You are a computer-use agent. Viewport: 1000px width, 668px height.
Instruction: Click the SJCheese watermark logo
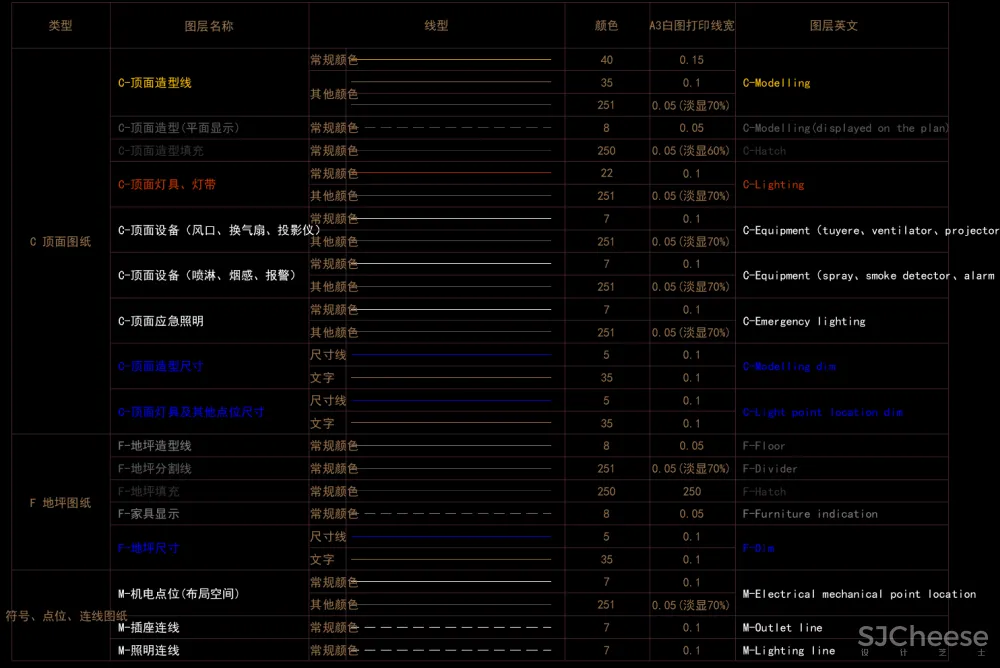pyautogui.click(x=923, y=637)
